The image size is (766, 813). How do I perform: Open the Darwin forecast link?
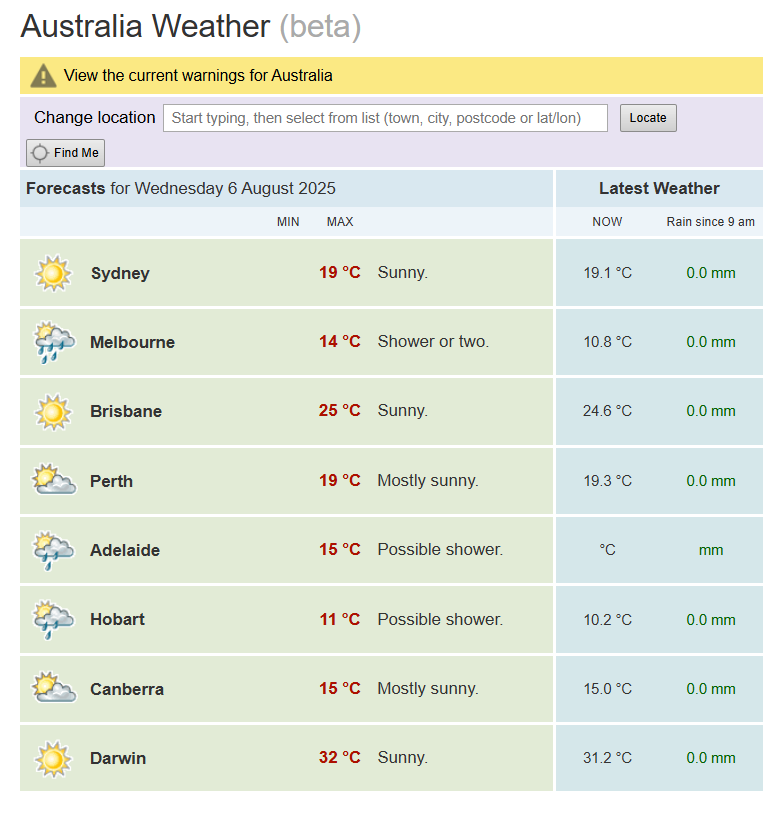pos(118,758)
